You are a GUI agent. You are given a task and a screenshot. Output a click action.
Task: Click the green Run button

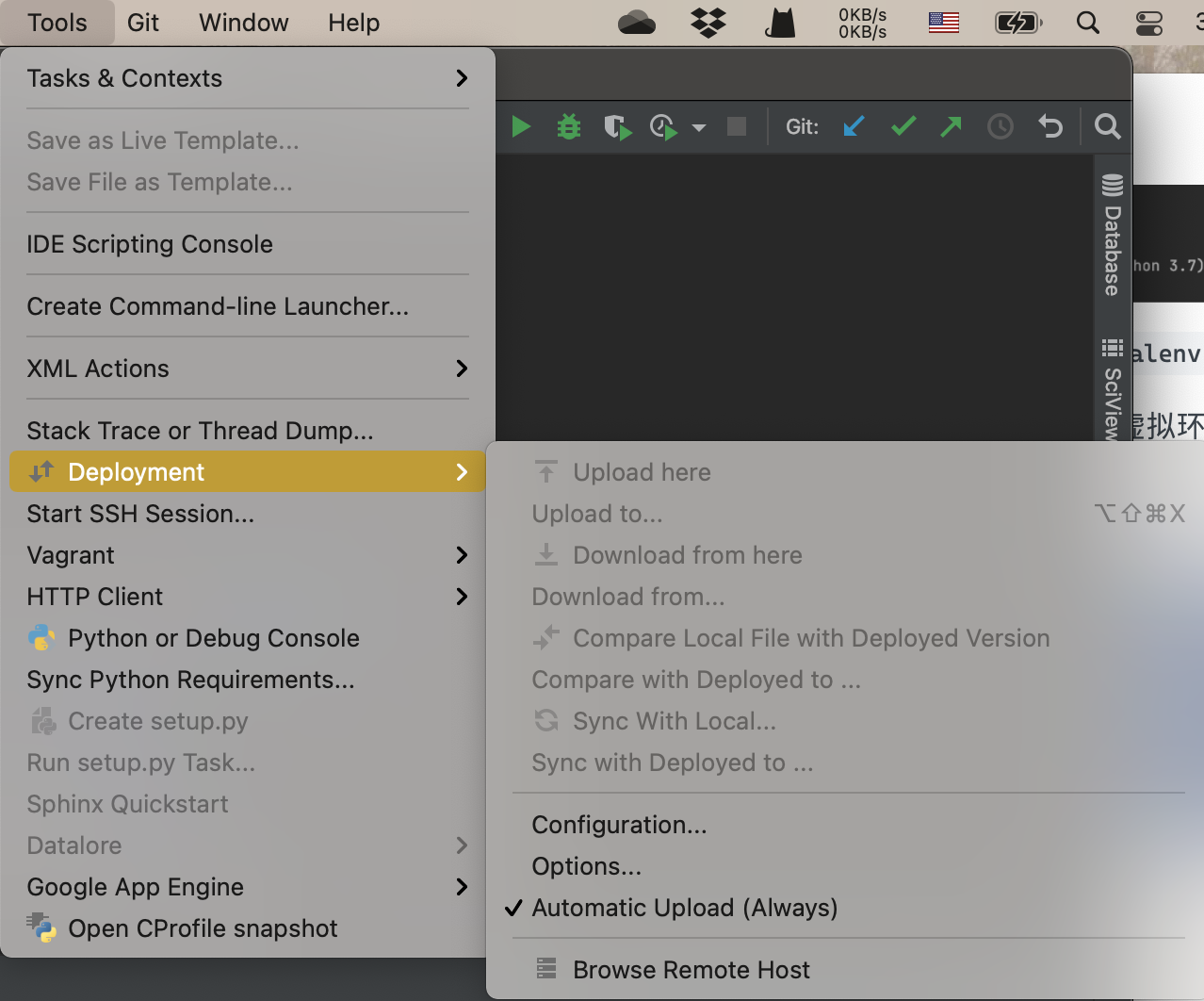coord(521,126)
